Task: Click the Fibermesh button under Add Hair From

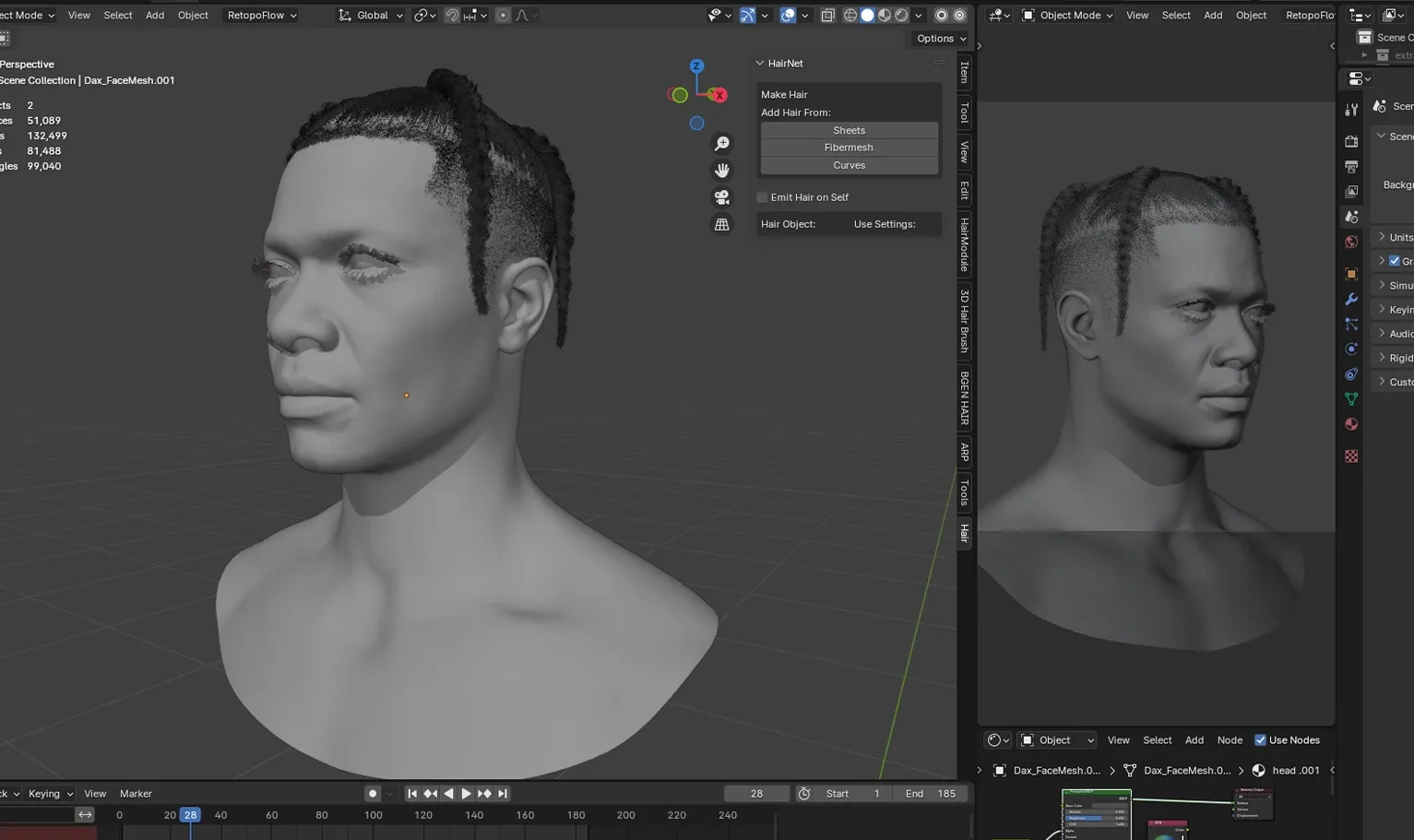Action: [849, 147]
